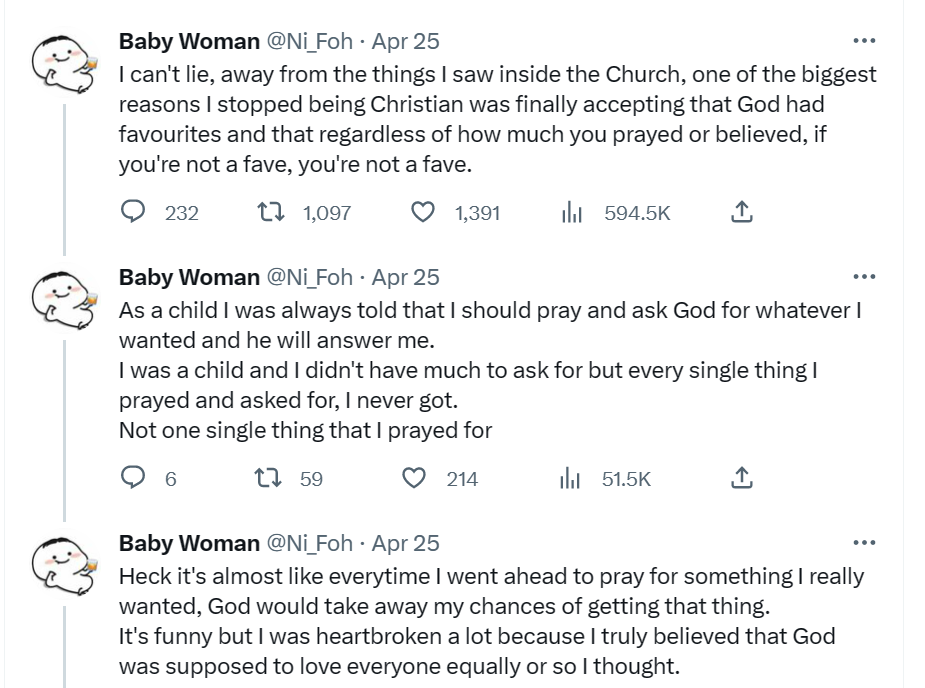Open the Apr 25 timestamp of third tweet
This screenshot has width=925, height=688.
pyautogui.click(x=405, y=543)
